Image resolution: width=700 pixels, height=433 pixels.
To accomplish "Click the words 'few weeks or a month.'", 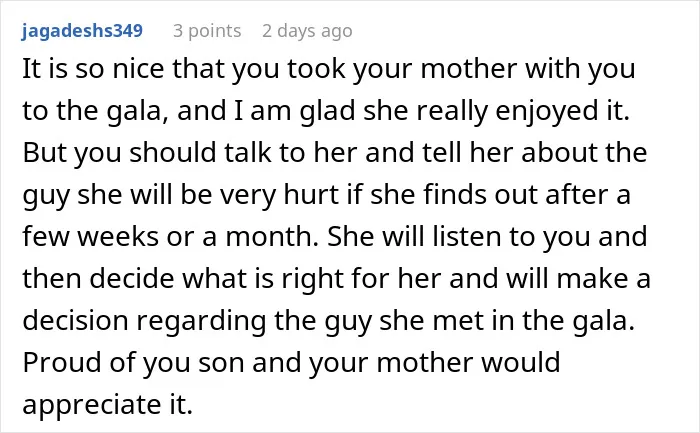I will 171,237.
